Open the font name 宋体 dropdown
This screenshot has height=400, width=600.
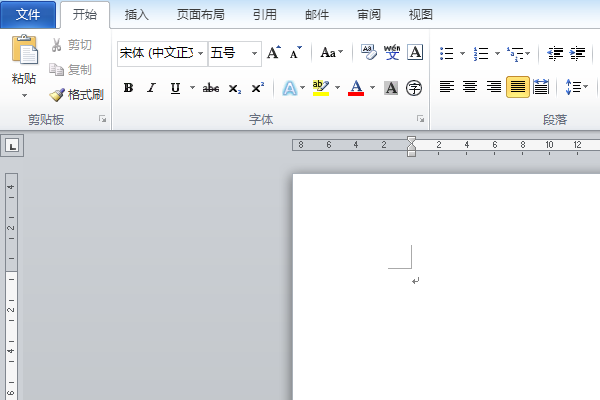point(200,53)
